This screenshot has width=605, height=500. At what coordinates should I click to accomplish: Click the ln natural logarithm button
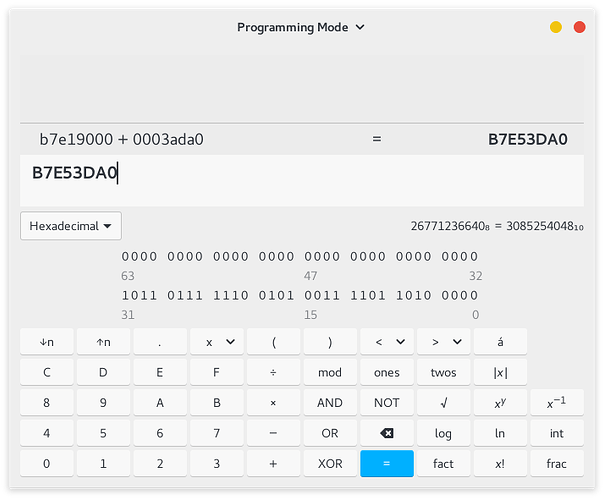[500, 433]
